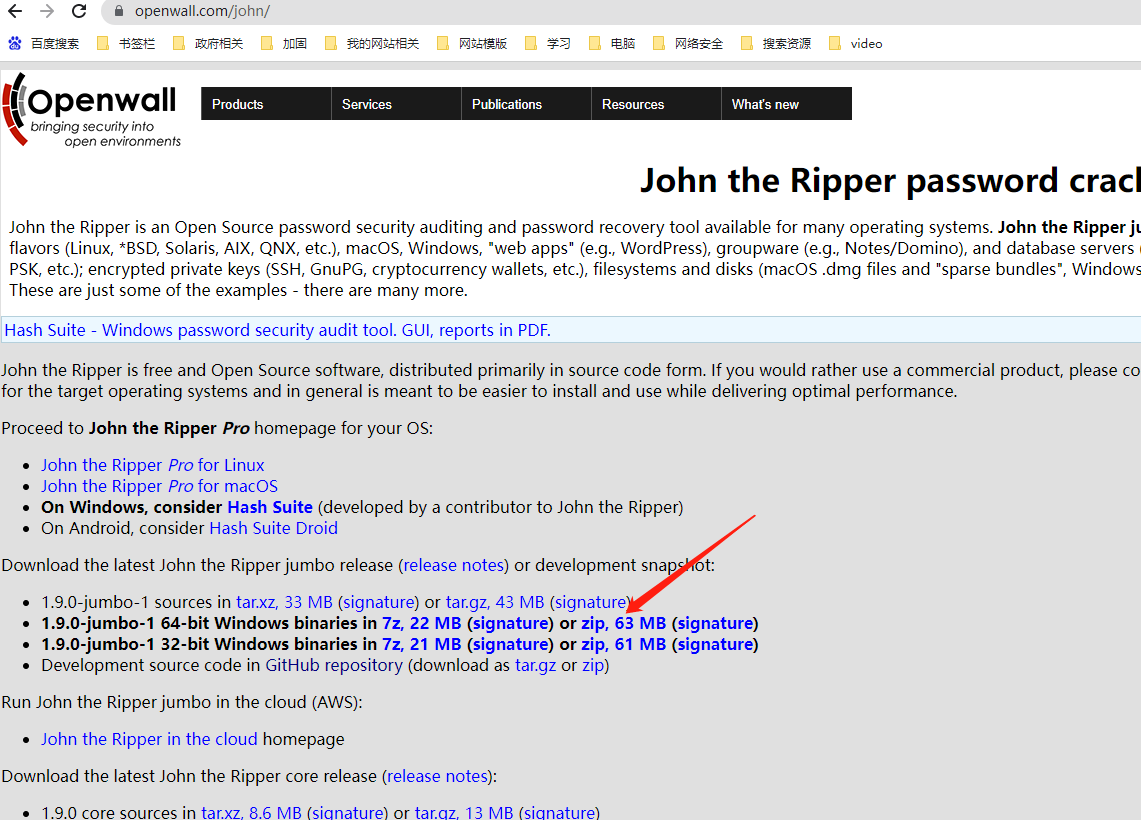Reload the page with the refresh icon

[x=79, y=11]
